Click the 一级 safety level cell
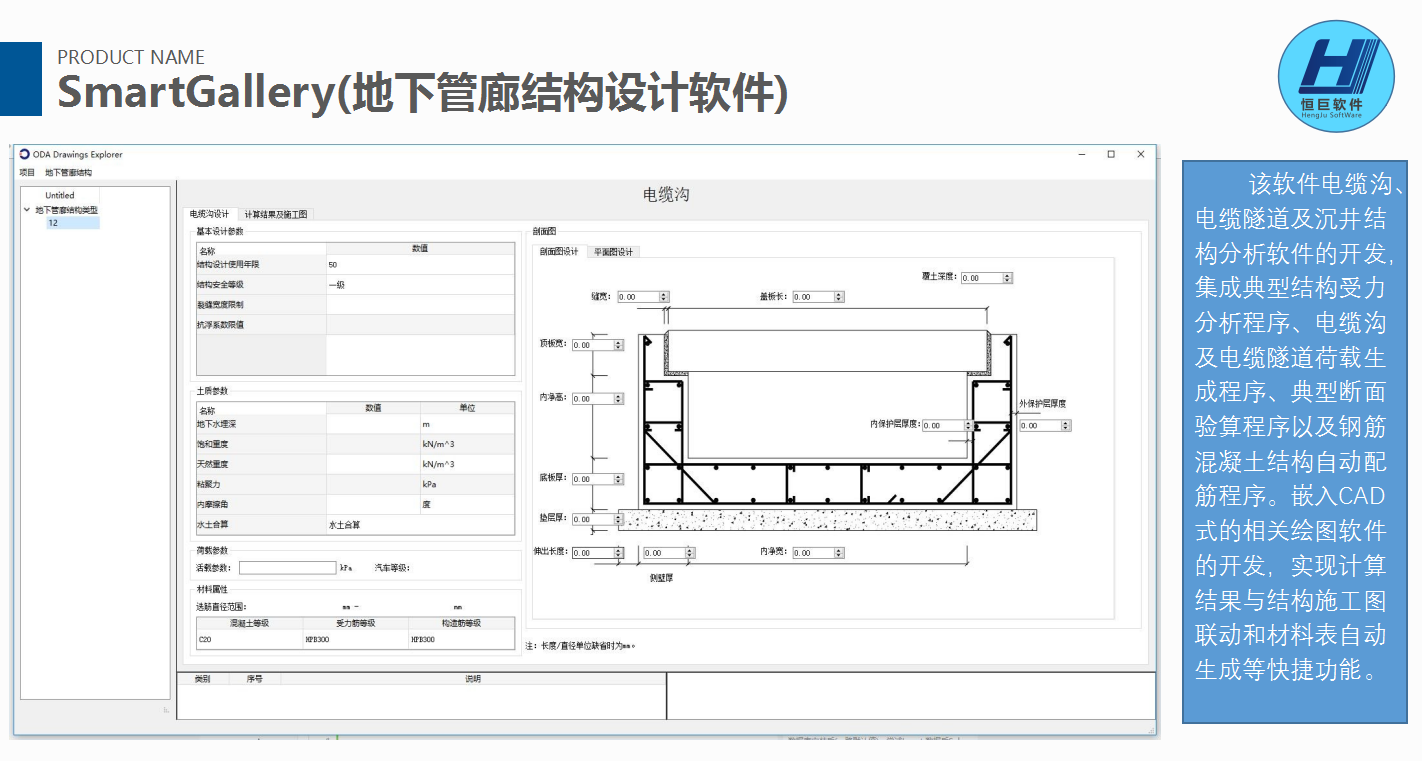 pos(420,285)
